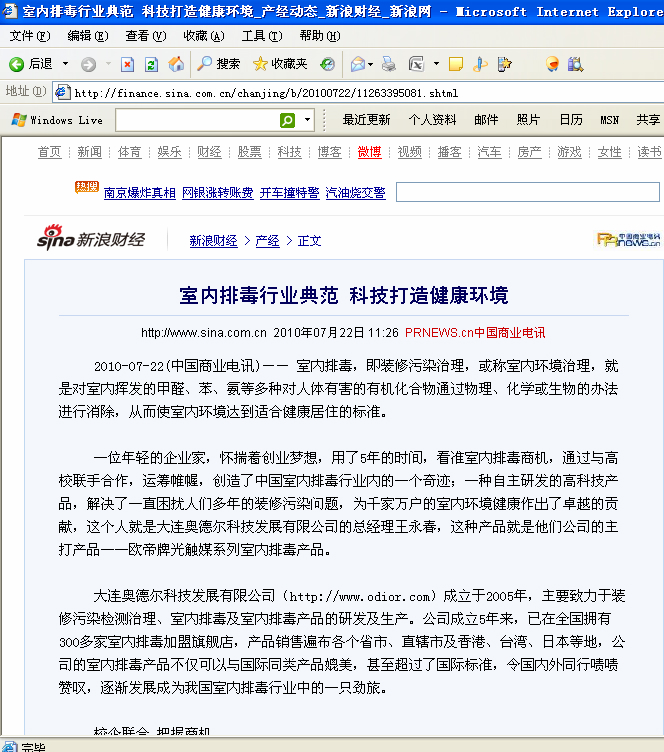Open the 财经 navigation link

(210, 152)
